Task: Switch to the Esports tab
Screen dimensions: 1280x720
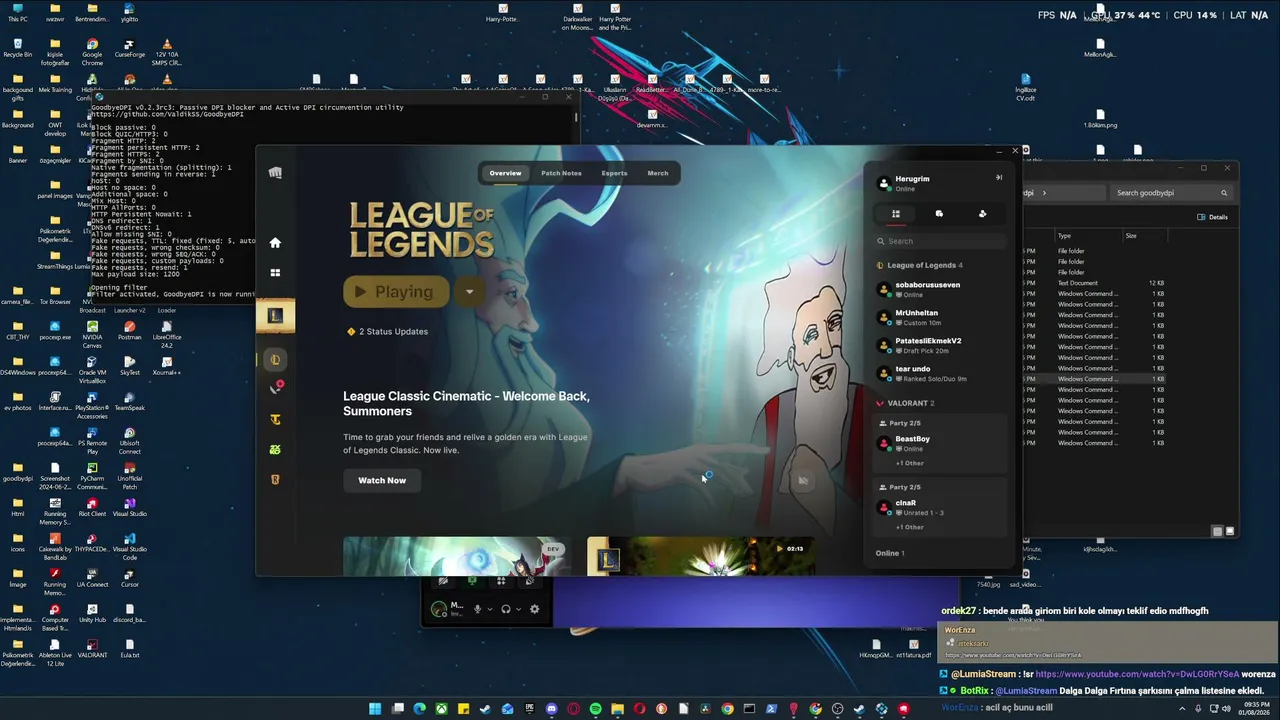Action: [614, 173]
